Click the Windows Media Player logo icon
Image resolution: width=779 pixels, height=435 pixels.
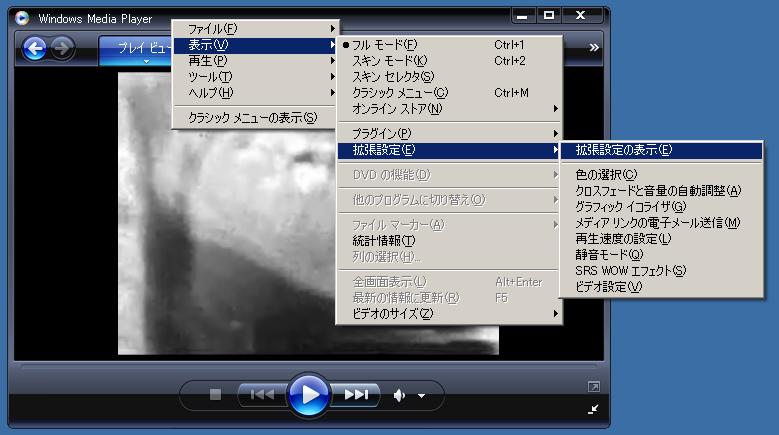[22, 18]
